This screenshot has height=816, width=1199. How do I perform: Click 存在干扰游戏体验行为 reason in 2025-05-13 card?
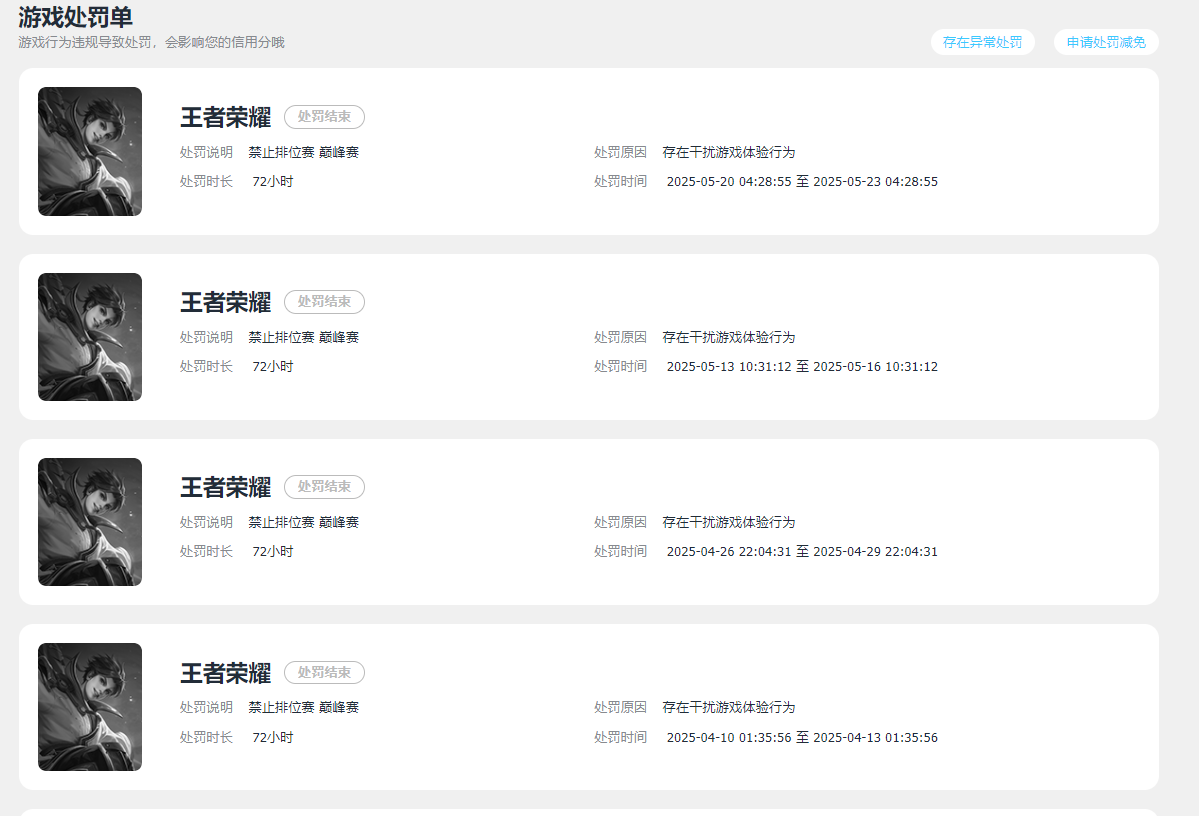coord(729,337)
